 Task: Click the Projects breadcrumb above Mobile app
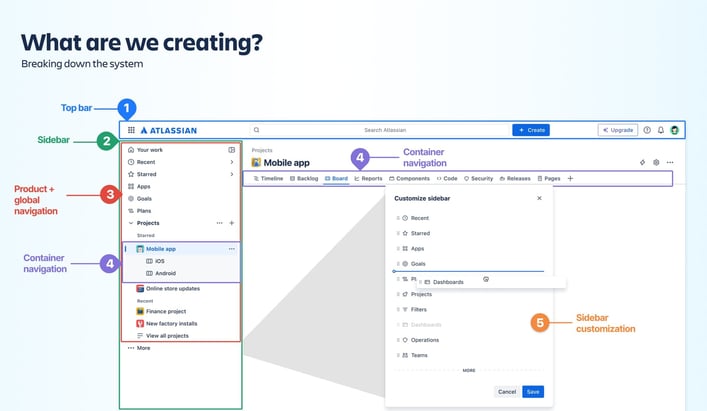262,150
